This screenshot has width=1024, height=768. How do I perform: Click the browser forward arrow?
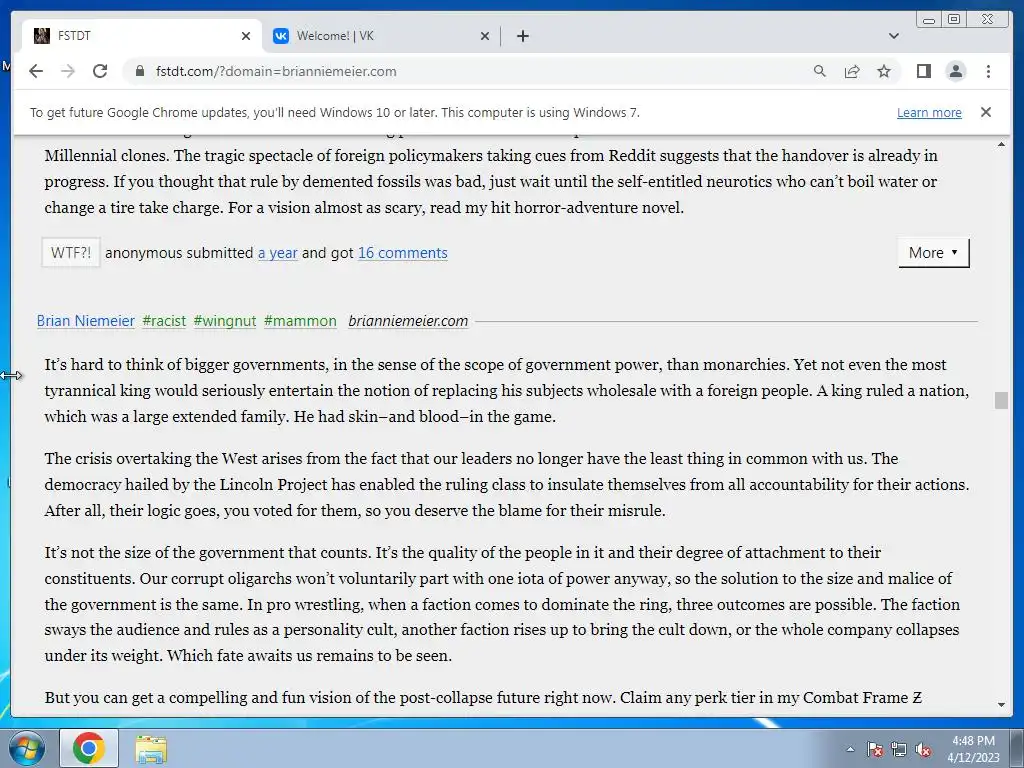click(x=68, y=71)
